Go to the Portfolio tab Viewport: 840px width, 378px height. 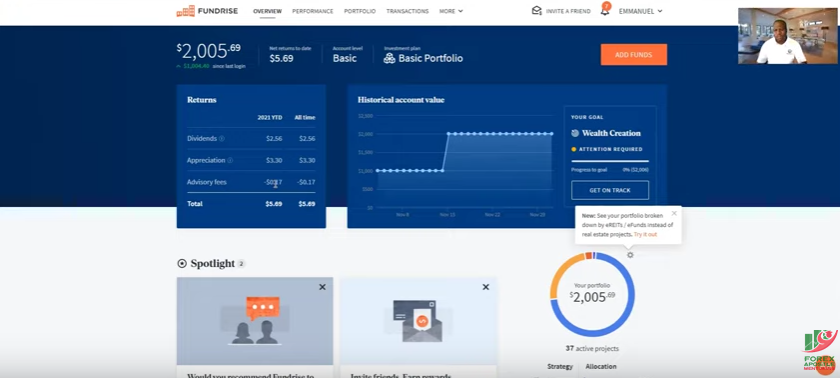pyautogui.click(x=359, y=11)
